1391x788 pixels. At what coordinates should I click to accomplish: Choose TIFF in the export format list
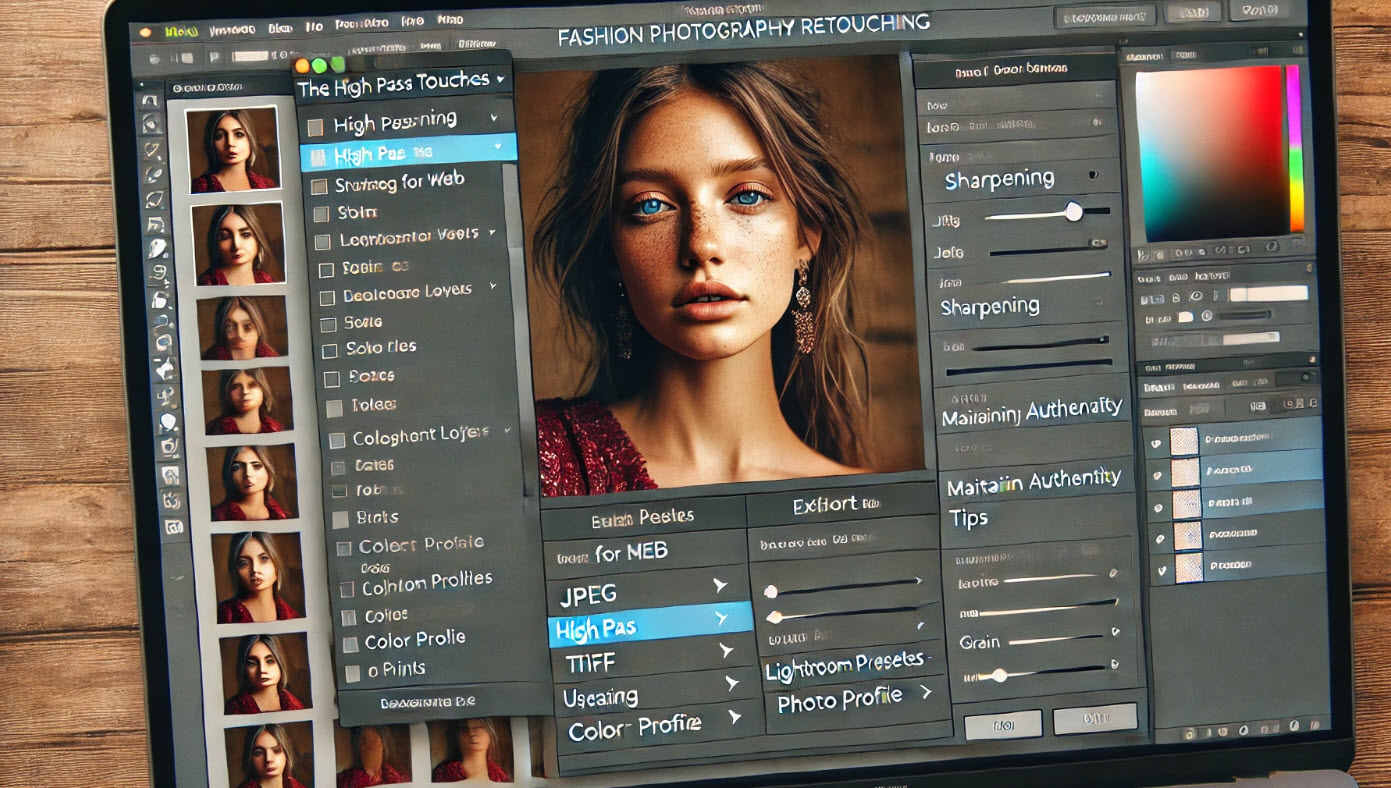pyautogui.click(x=590, y=663)
